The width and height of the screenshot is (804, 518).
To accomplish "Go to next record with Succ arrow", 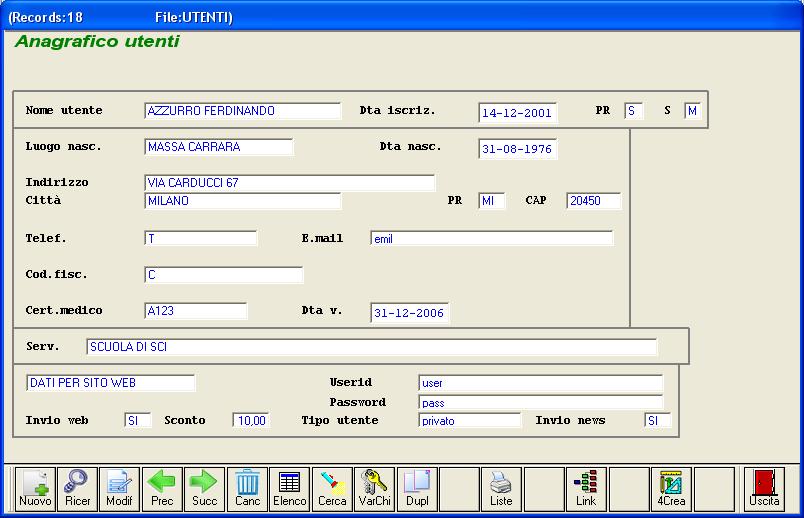I will click(x=205, y=489).
